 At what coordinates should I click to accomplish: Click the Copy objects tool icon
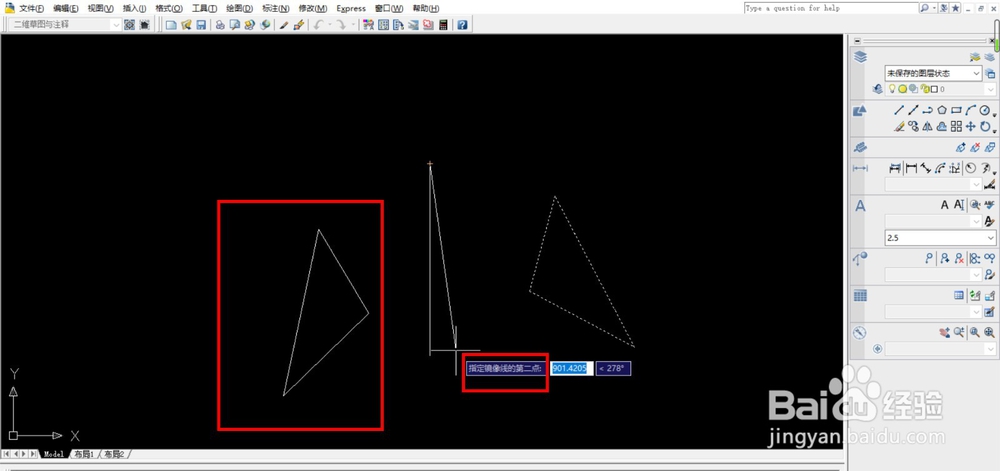pyautogui.click(x=913, y=126)
